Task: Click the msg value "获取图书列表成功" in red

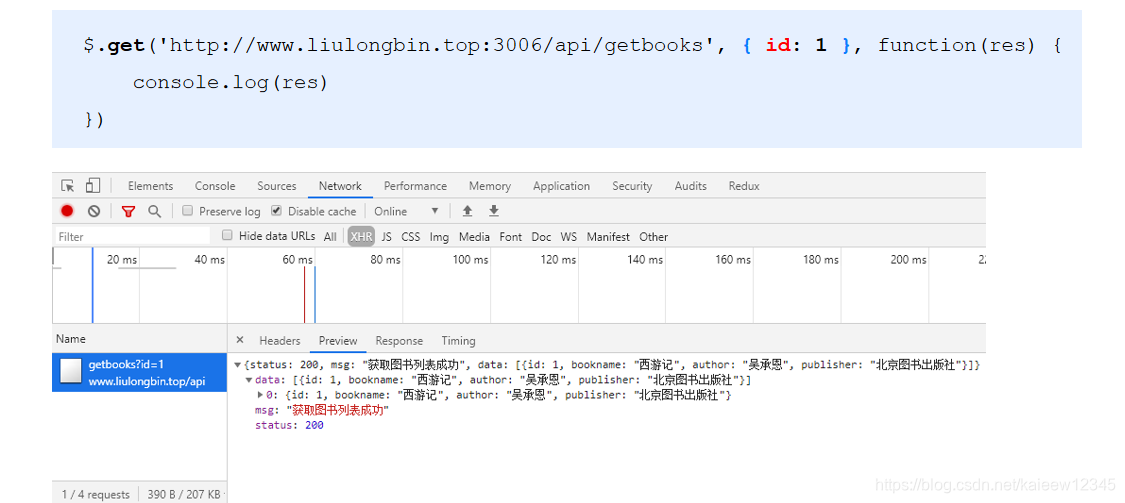Action: pyautogui.click(x=336, y=410)
